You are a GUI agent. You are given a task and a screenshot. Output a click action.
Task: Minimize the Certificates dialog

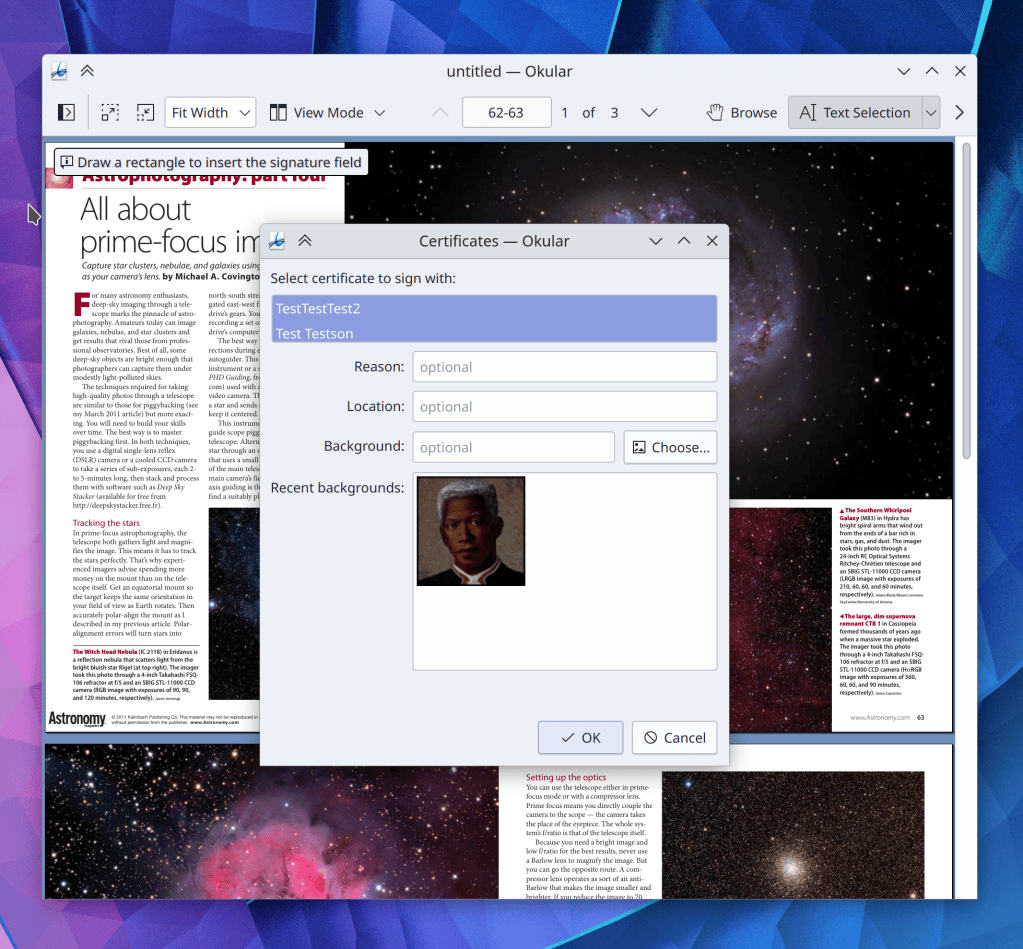[x=656, y=241]
